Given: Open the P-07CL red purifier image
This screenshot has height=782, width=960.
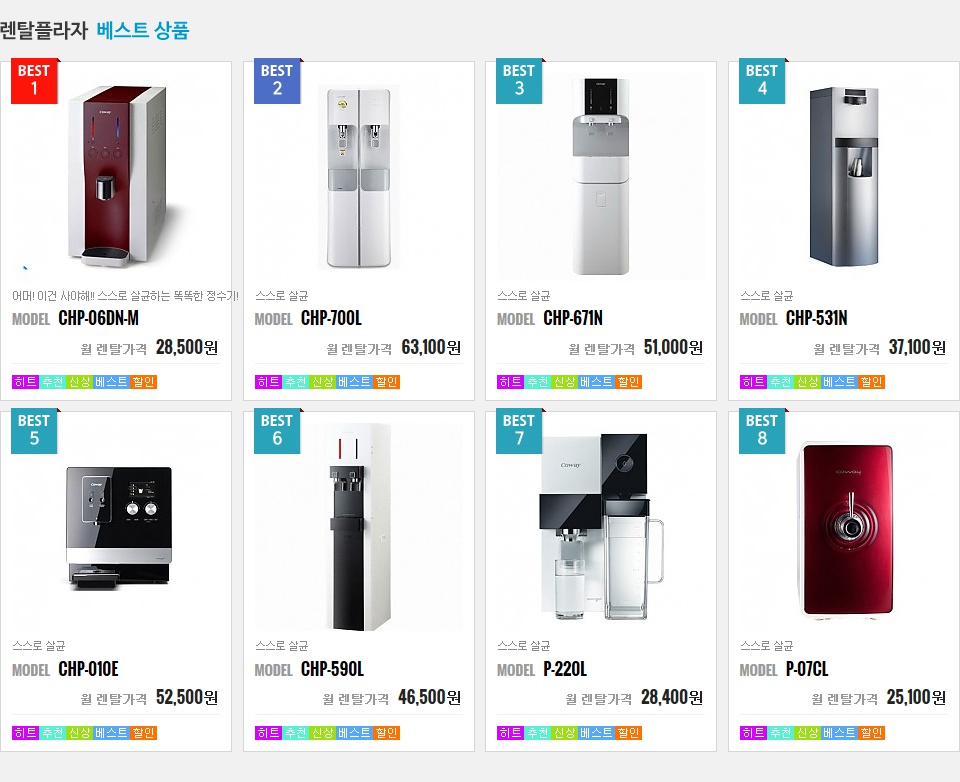Looking at the screenshot, I should pyautogui.click(x=845, y=530).
